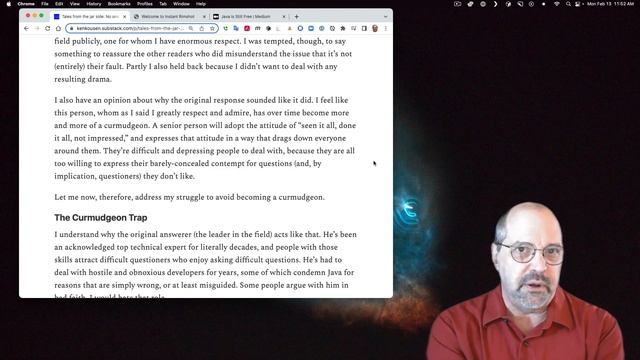Open the Edit menu
The image size is (640, 360).
pos(59,4)
